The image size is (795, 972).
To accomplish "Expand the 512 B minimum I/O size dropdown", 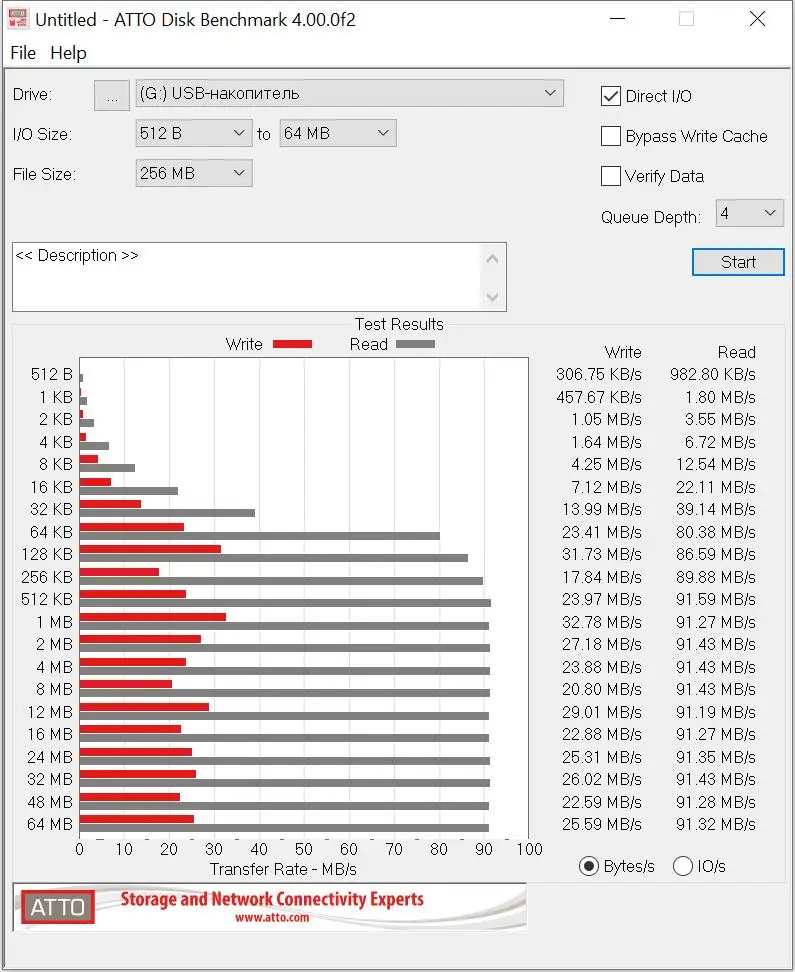I will pos(194,133).
